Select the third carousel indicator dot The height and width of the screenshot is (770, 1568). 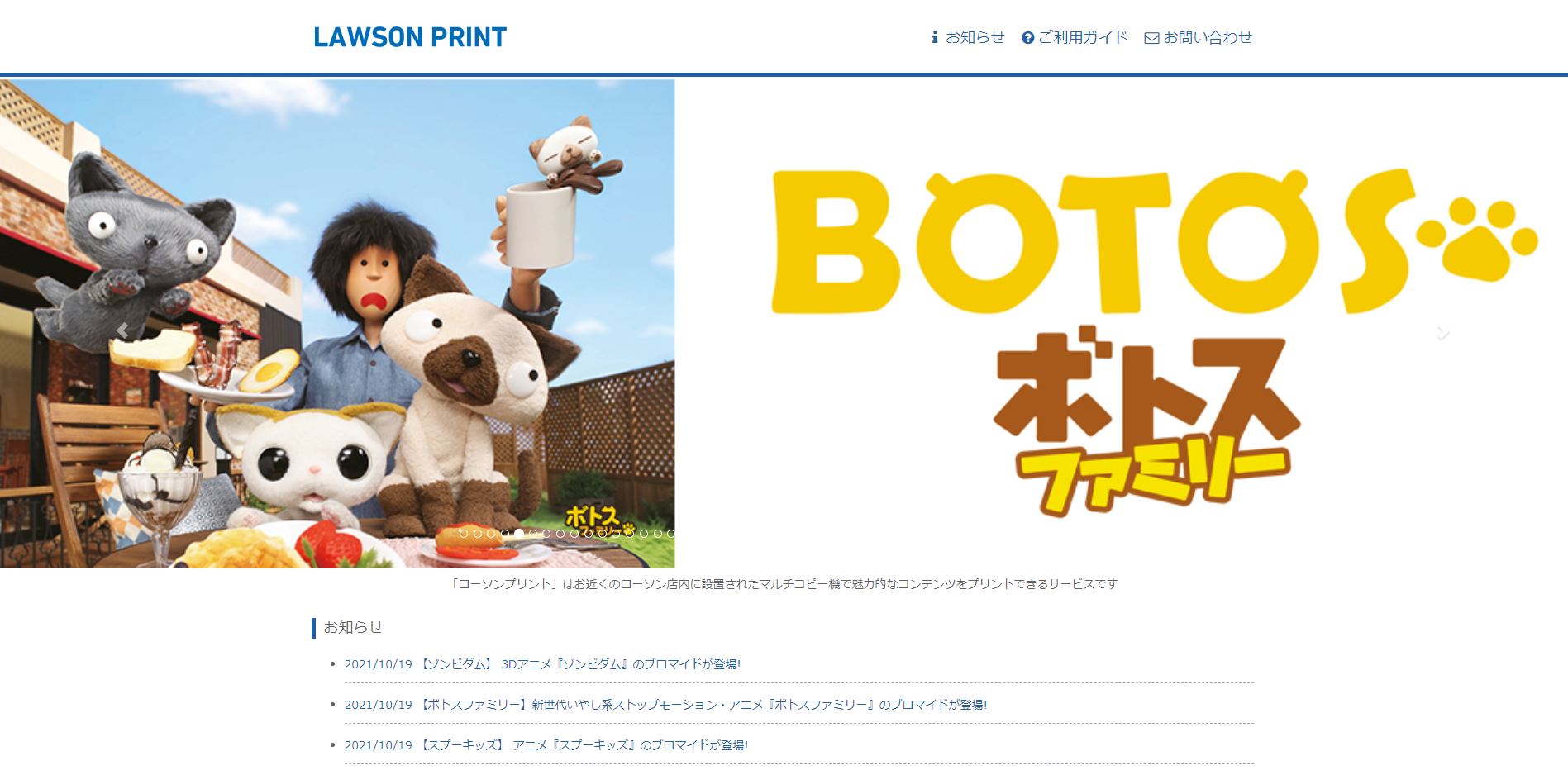[x=491, y=534]
